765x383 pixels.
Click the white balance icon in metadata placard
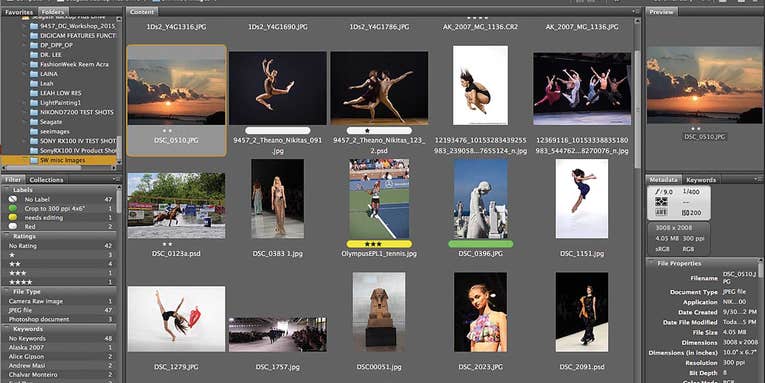(661, 212)
